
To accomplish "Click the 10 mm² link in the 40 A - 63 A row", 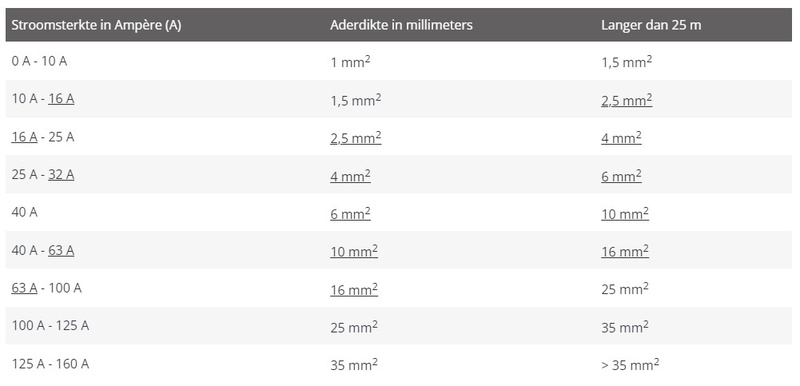I will [354, 251].
